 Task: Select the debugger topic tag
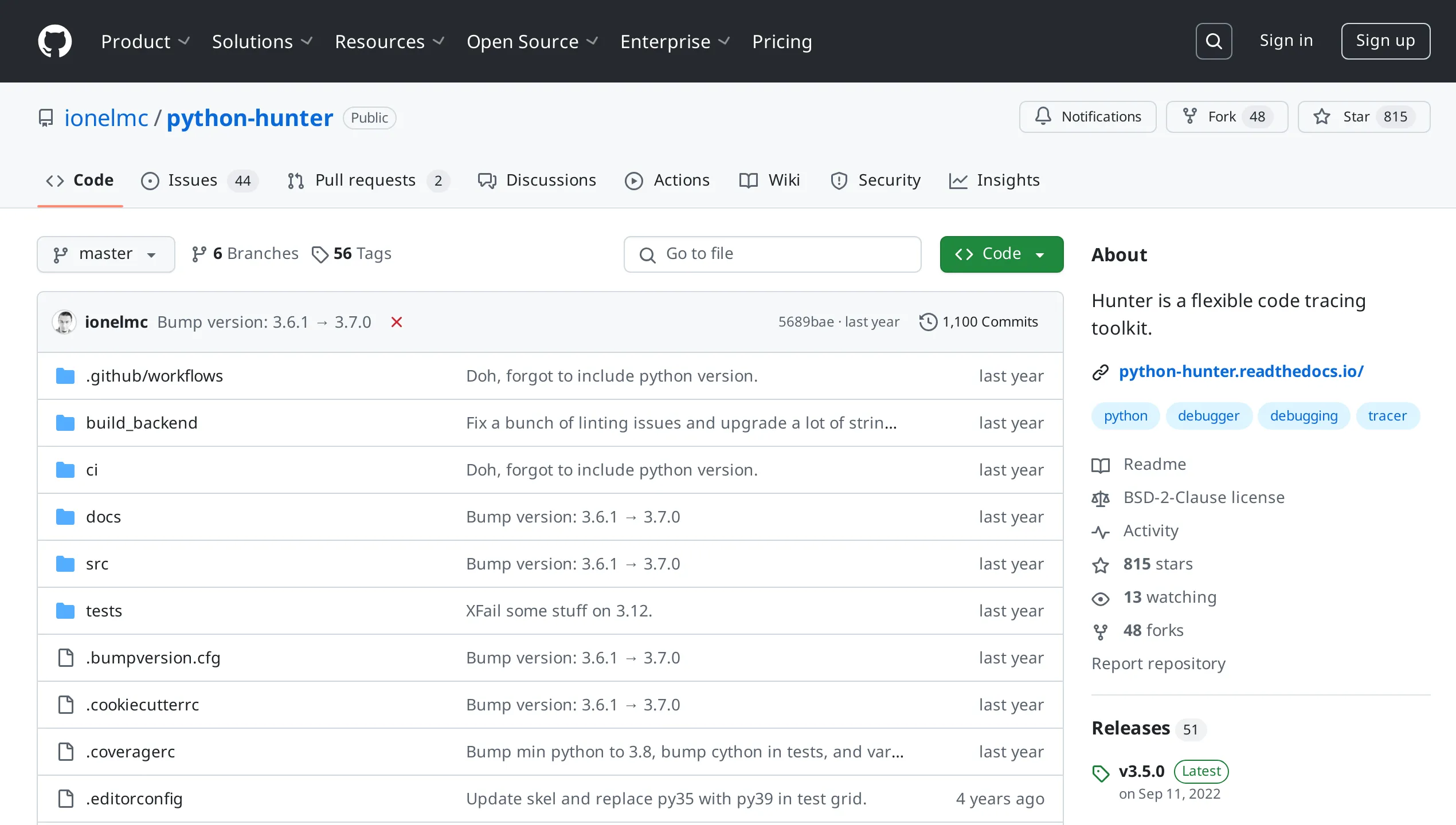(1208, 415)
